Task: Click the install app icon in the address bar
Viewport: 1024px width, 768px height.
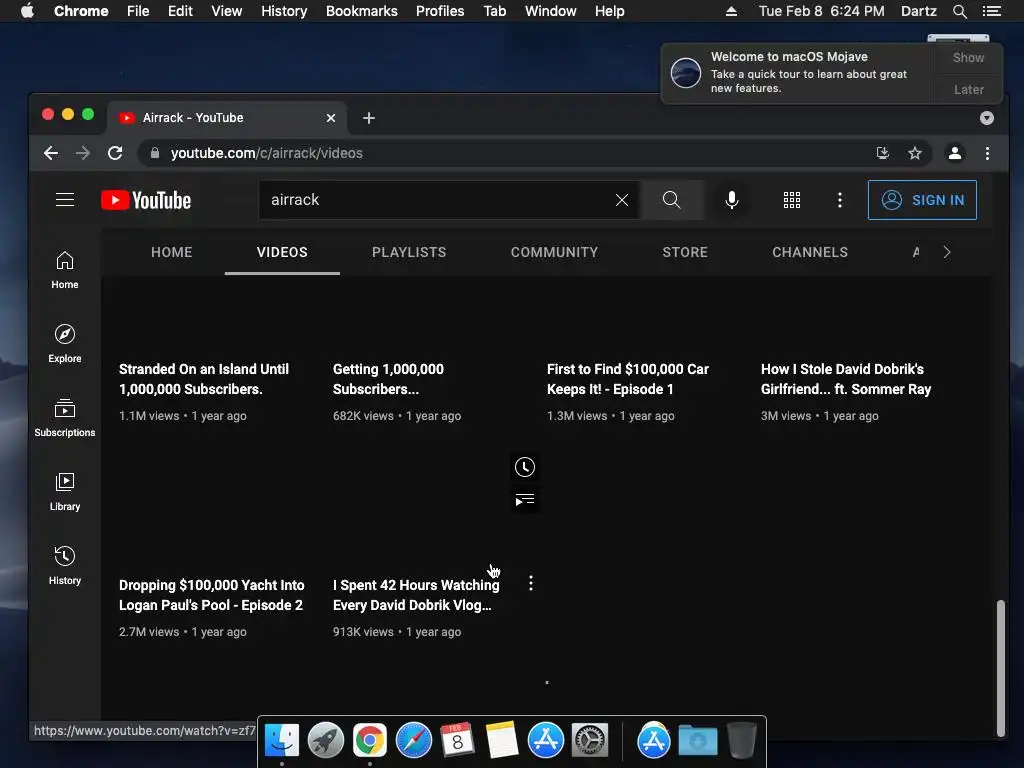Action: (883, 153)
